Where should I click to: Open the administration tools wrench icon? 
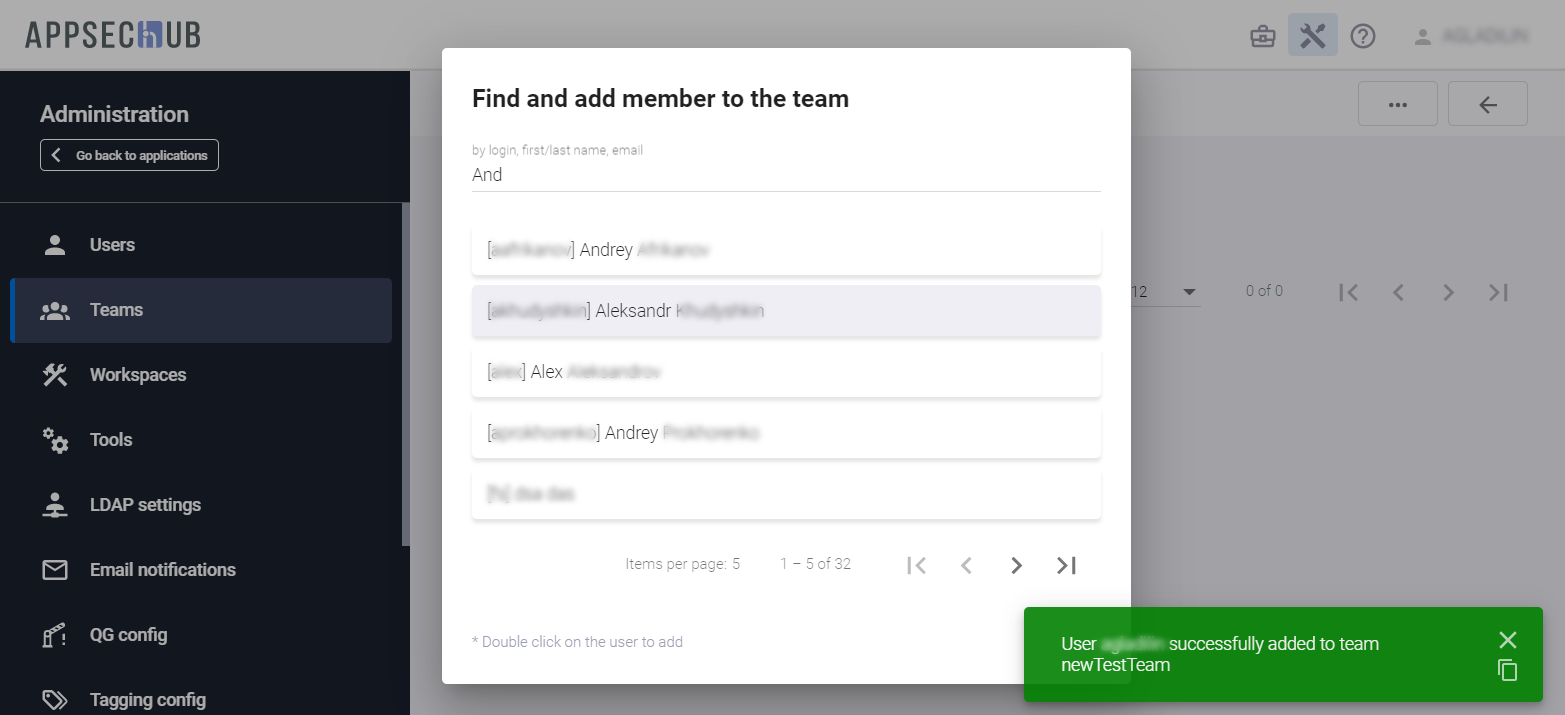click(1312, 36)
